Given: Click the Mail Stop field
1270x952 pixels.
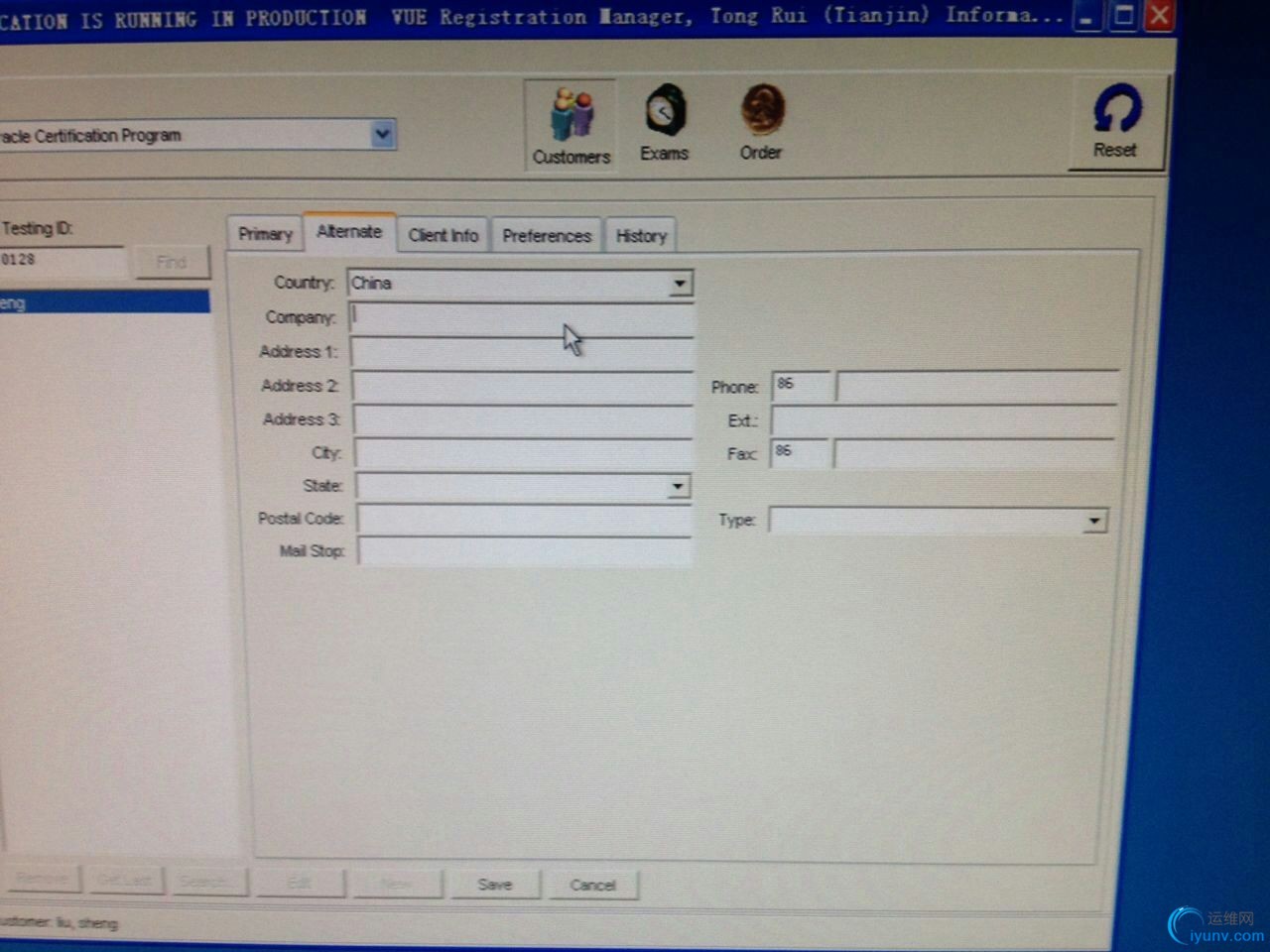Looking at the screenshot, I should [525, 551].
